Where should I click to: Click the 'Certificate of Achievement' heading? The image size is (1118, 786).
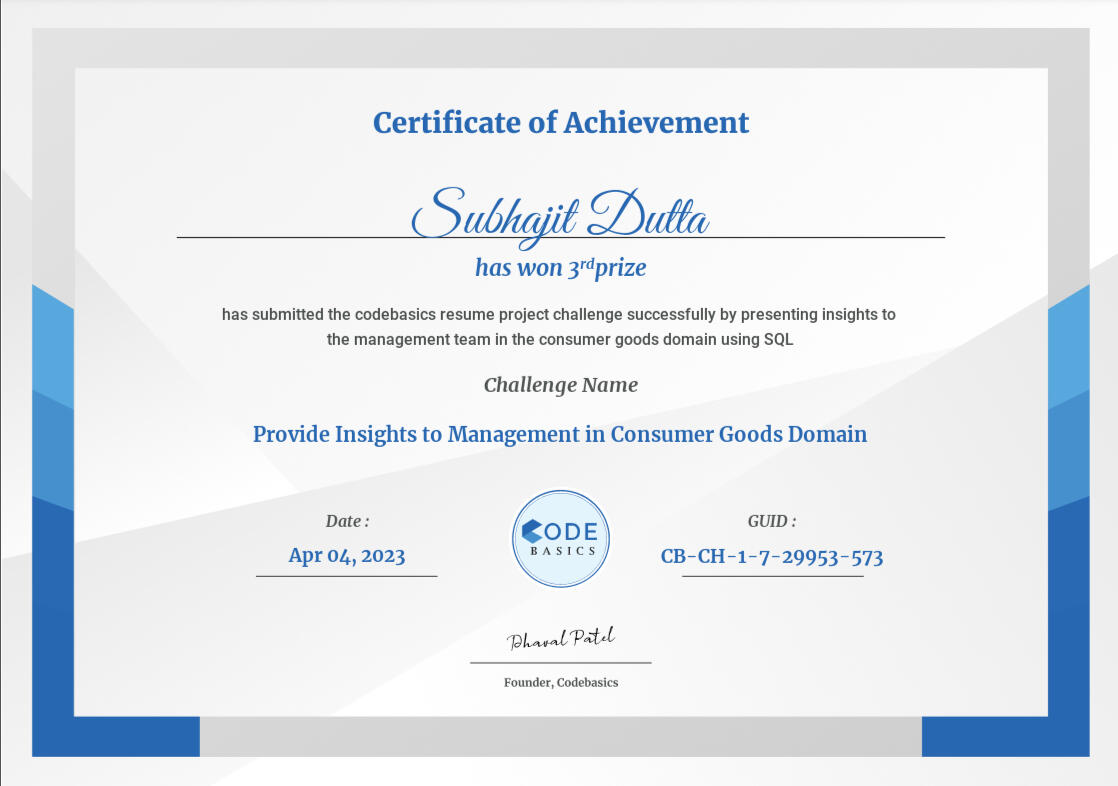coord(560,122)
